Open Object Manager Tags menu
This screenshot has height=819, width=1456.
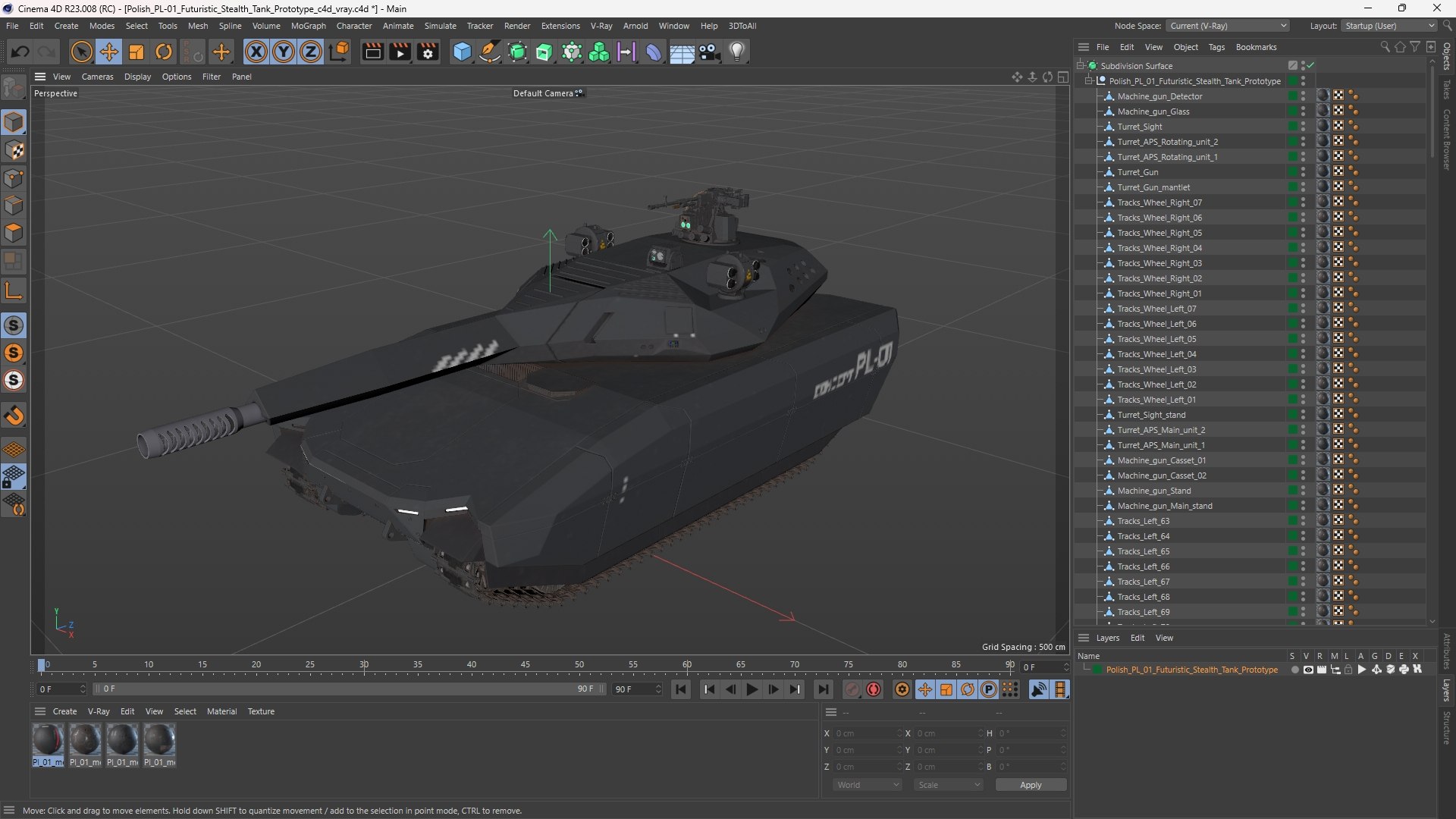(x=1216, y=47)
